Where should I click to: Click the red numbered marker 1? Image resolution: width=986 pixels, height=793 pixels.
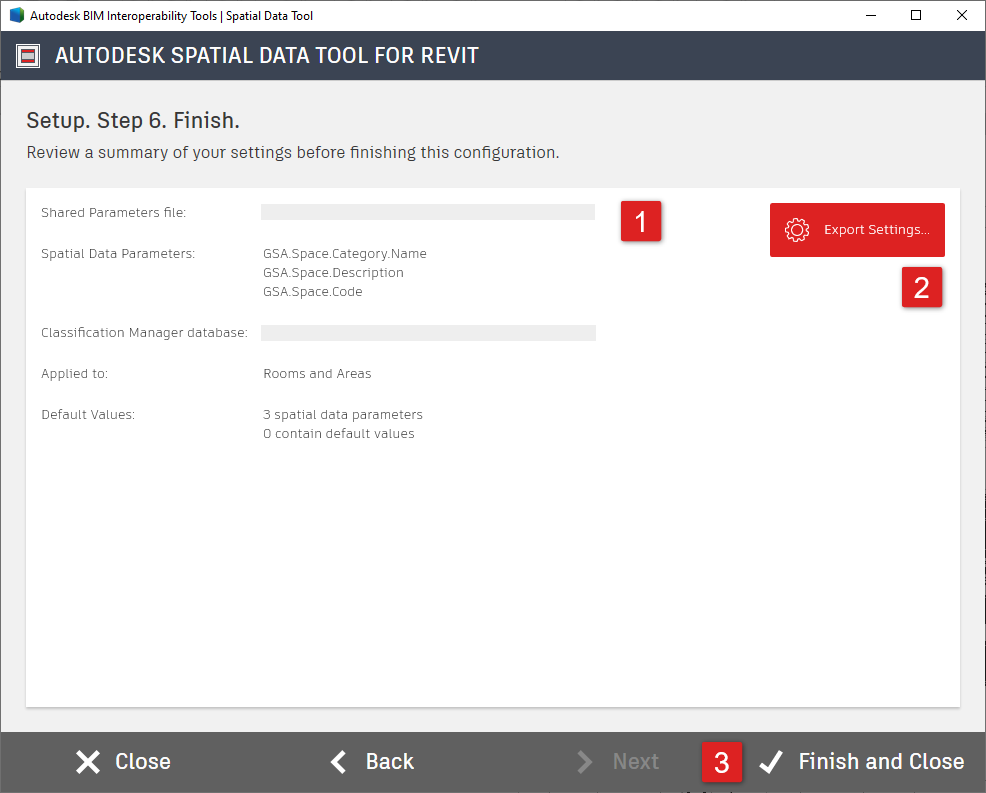click(x=641, y=221)
